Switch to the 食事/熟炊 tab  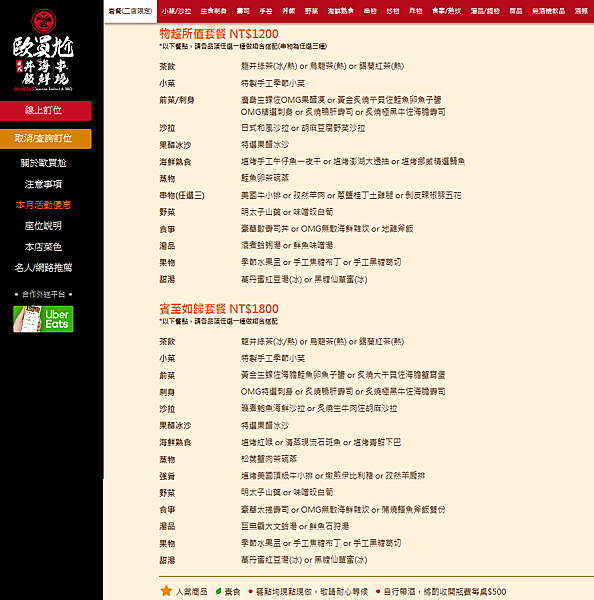pos(446,11)
